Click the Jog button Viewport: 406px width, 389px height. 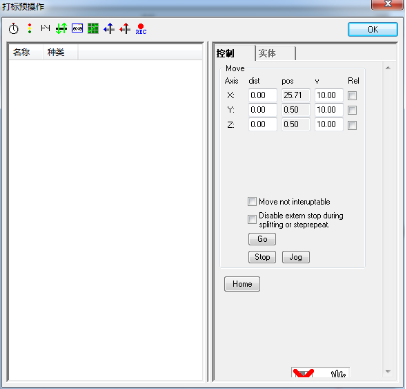(x=296, y=257)
